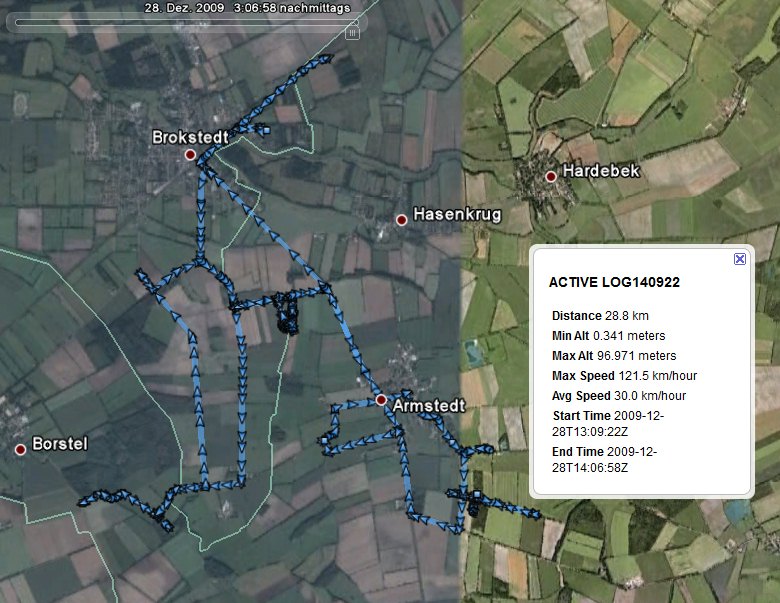Screen dimensions: 780x603
Task: Click the Start Time entry in balloon
Action: (x=605, y=423)
